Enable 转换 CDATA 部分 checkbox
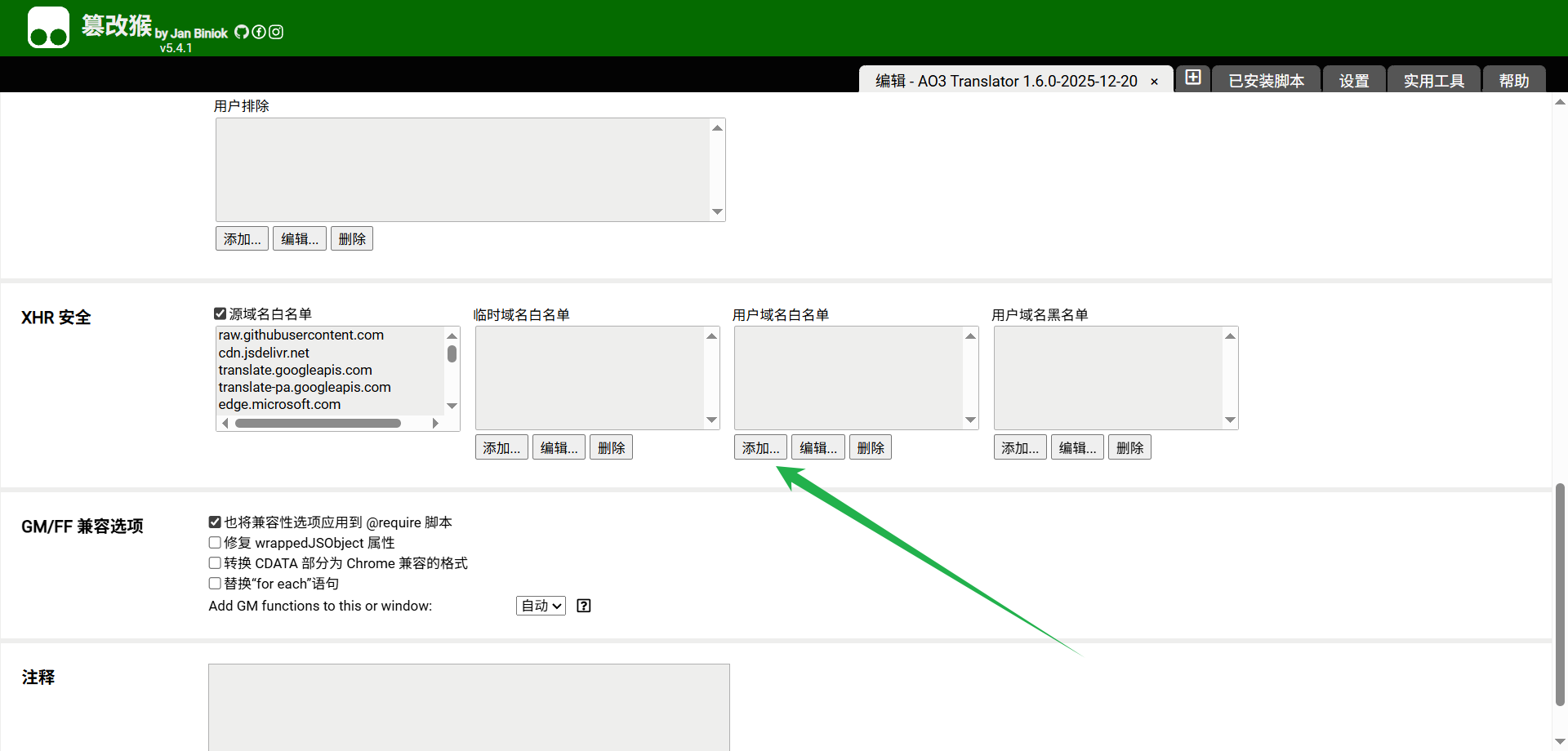This screenshot has height=751, width=1568. [x=215, y=563]
